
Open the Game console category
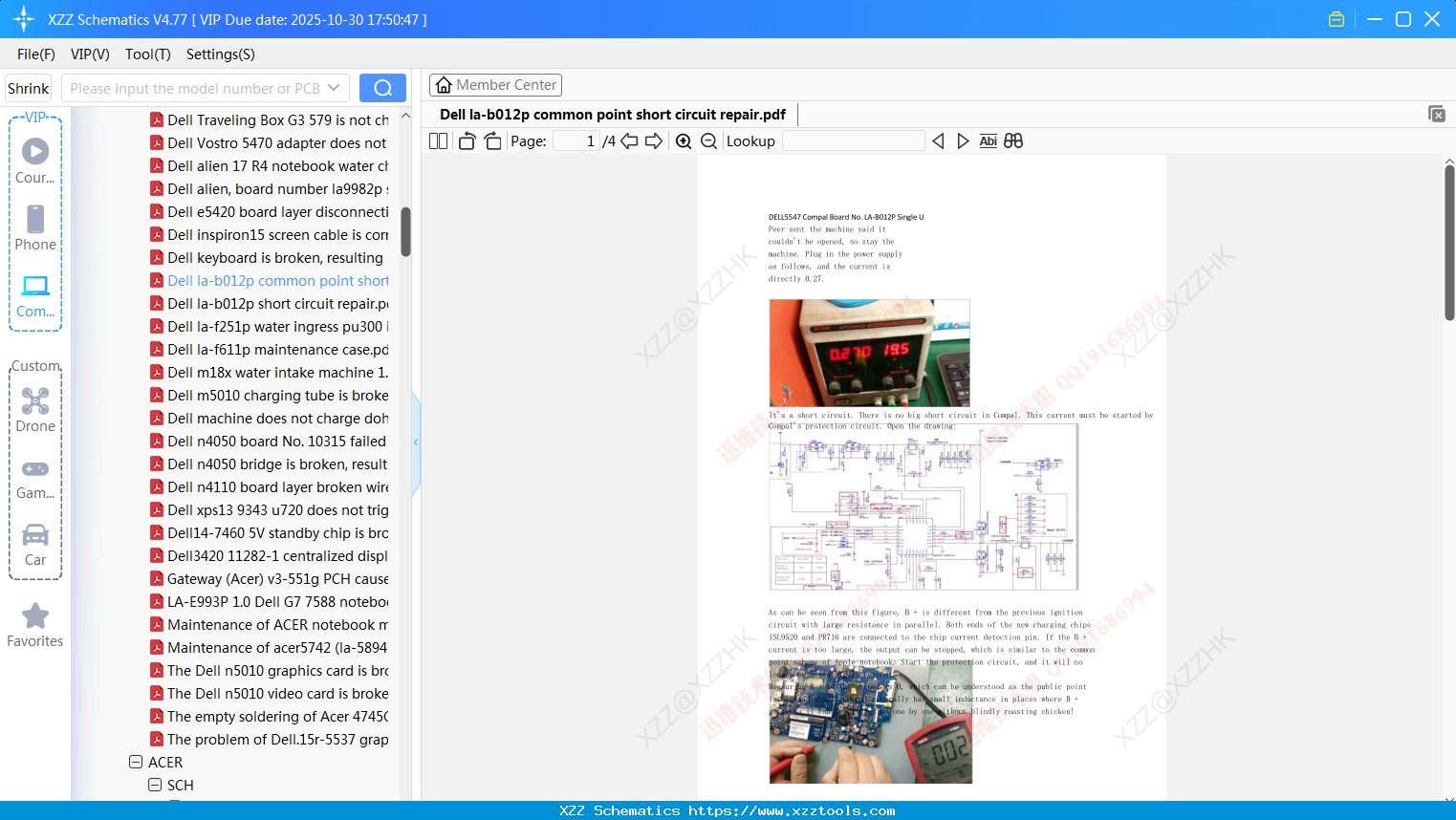click(35, 479)
